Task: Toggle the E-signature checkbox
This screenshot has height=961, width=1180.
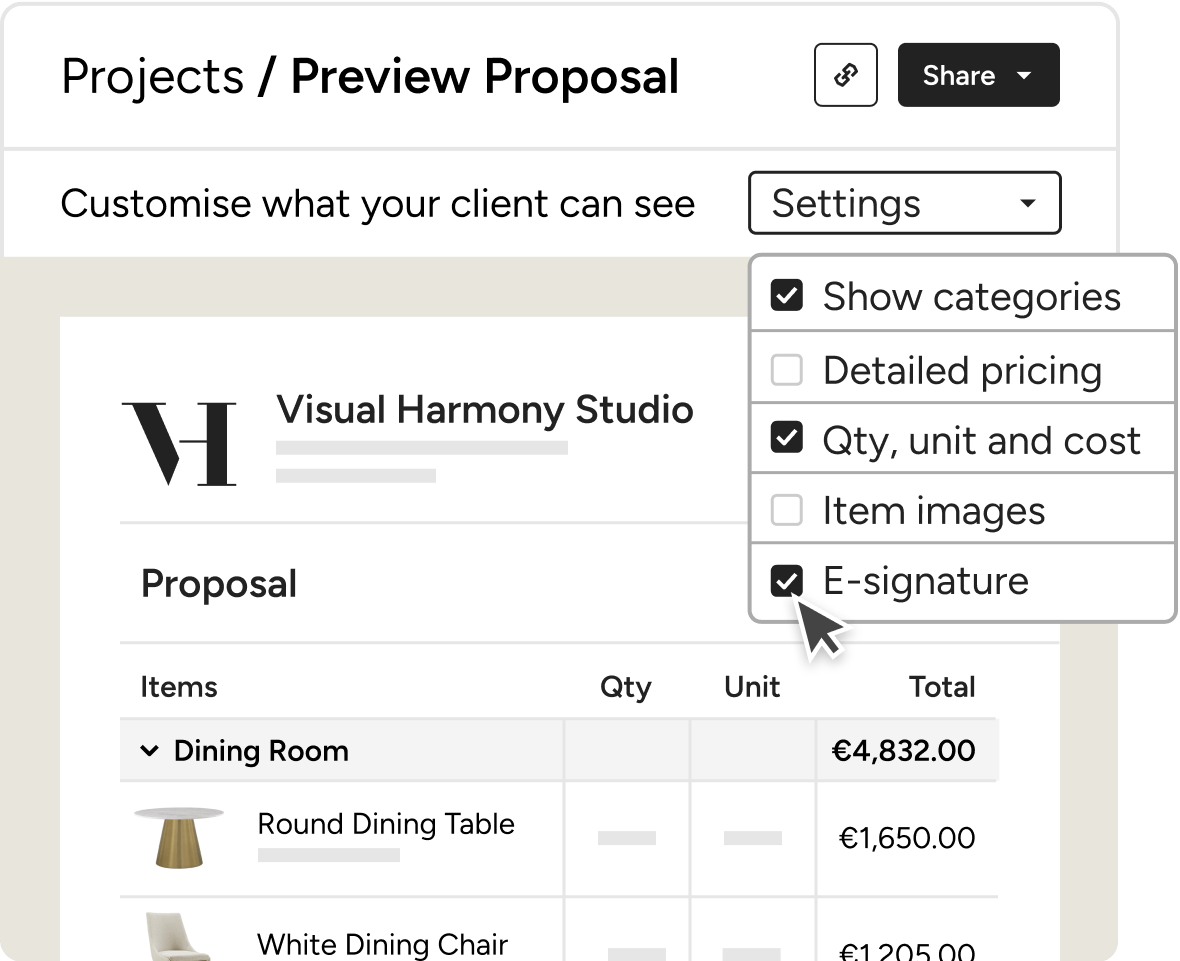Action: (786, 580)
